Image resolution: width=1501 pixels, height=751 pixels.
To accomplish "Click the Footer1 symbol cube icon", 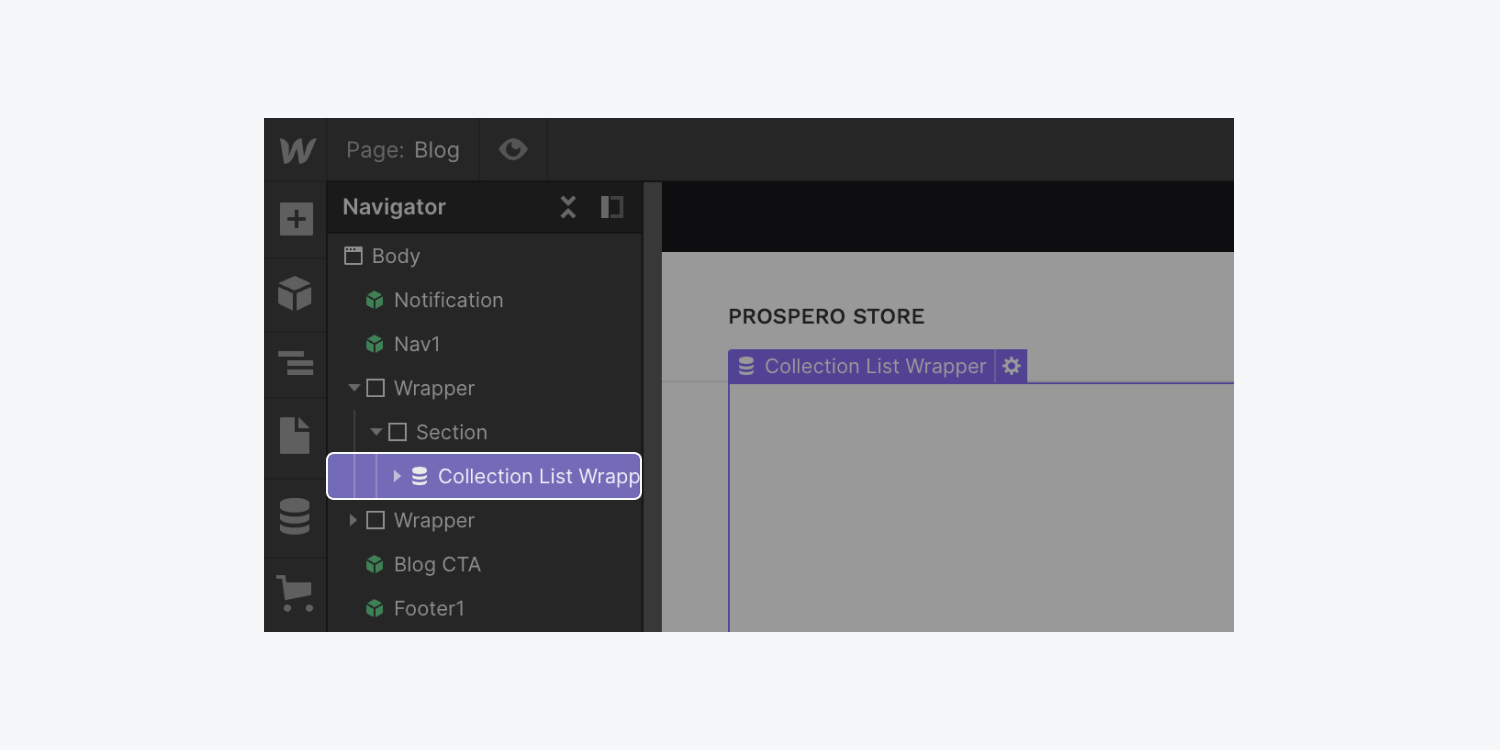I will coord(375,608).
